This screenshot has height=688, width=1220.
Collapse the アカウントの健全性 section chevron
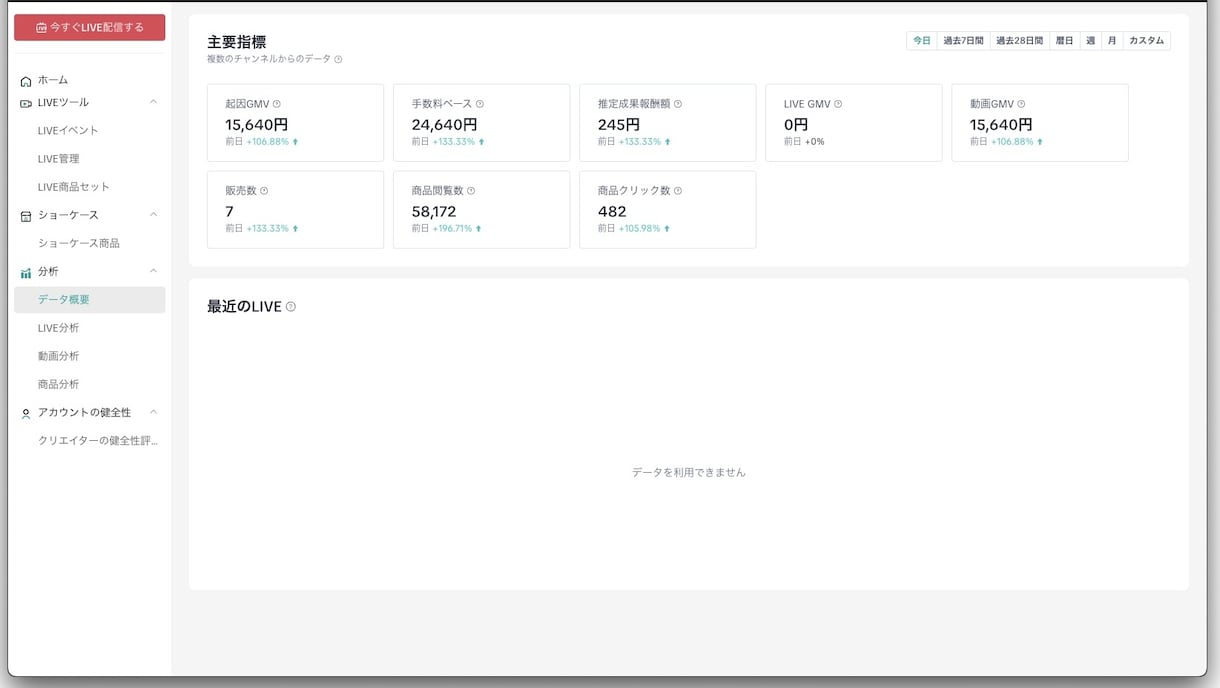tap(153, 412)
